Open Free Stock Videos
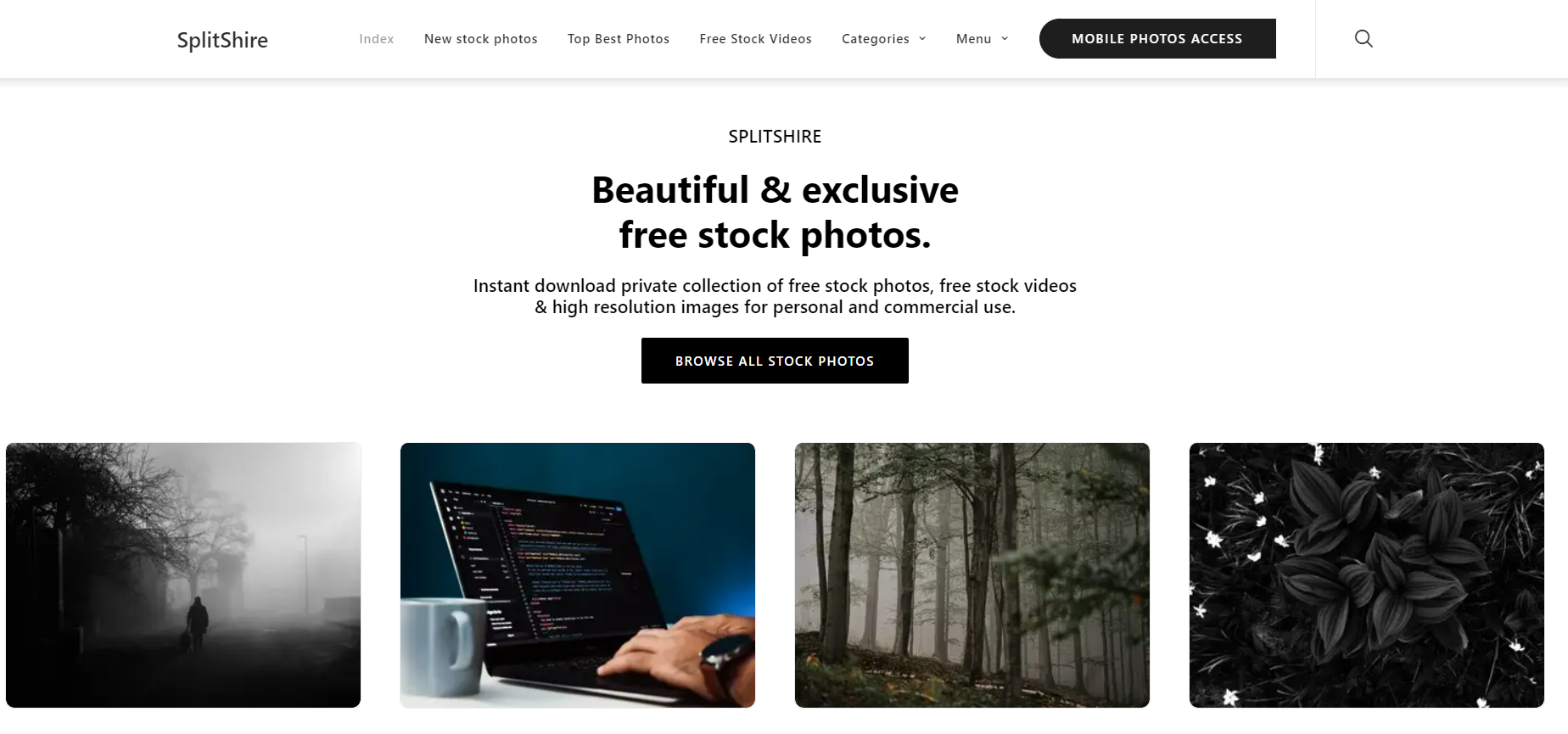 (756, 39)
